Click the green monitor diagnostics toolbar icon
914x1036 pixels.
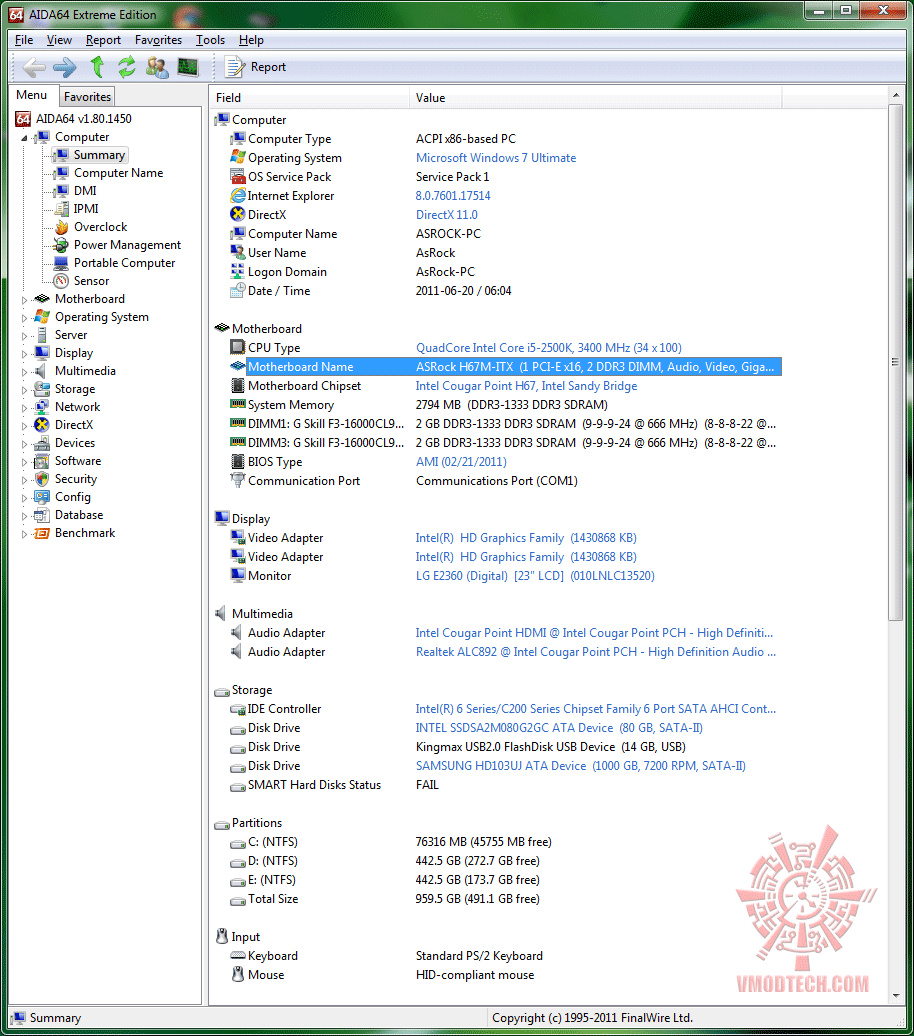[x=188, y=67]
